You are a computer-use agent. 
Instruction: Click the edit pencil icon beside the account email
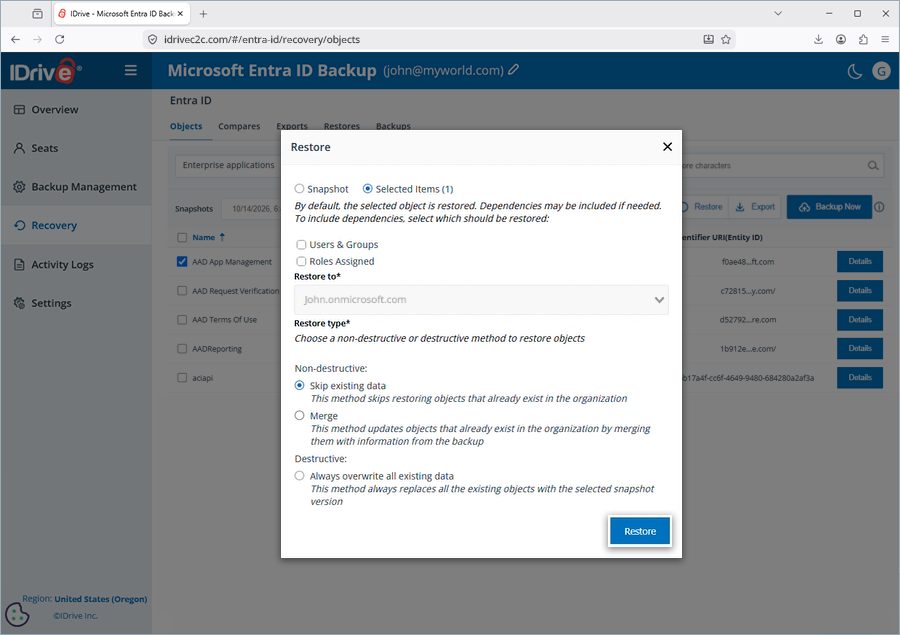(x=514, y=69)
